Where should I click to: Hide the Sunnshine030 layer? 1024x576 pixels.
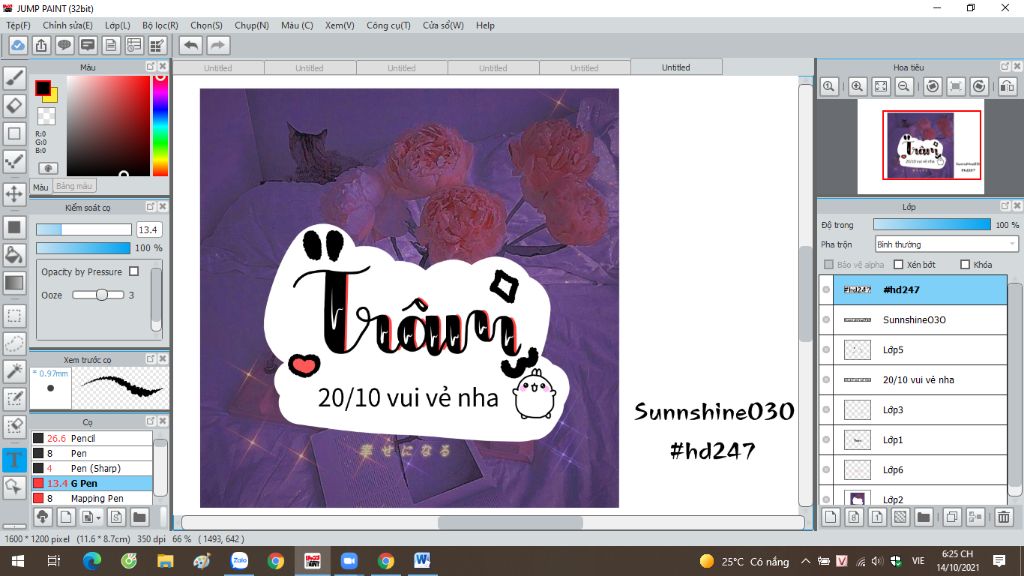click(x=826, y=319)
